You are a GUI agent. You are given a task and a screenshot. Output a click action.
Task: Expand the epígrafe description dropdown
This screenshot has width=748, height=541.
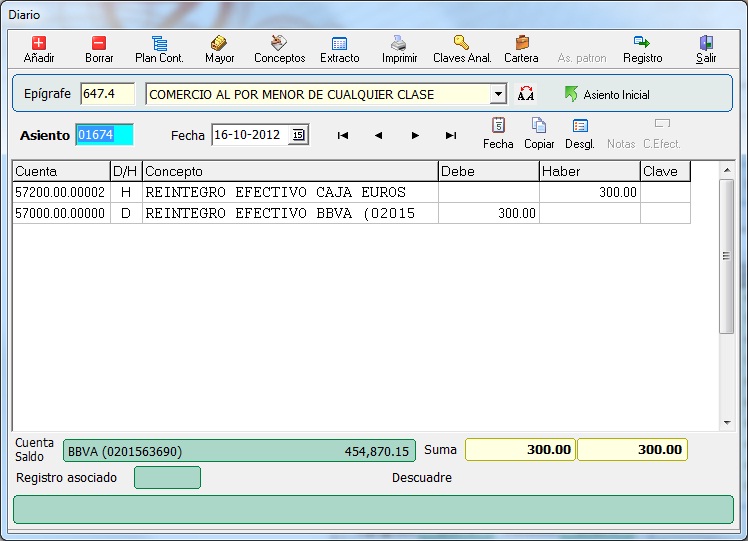click(498, 94)
